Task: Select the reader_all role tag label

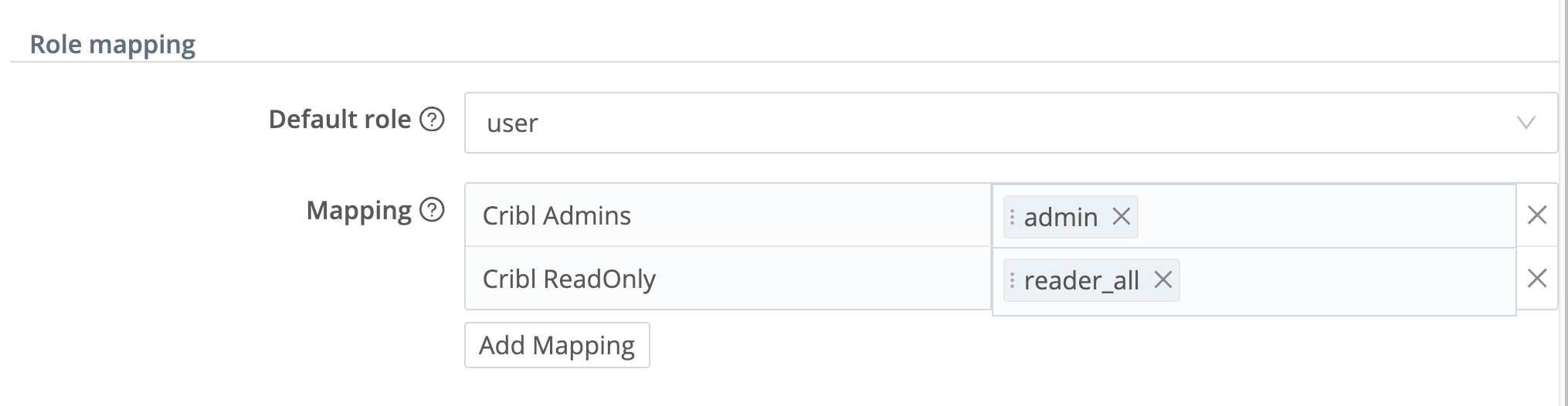Action: 1081,280
